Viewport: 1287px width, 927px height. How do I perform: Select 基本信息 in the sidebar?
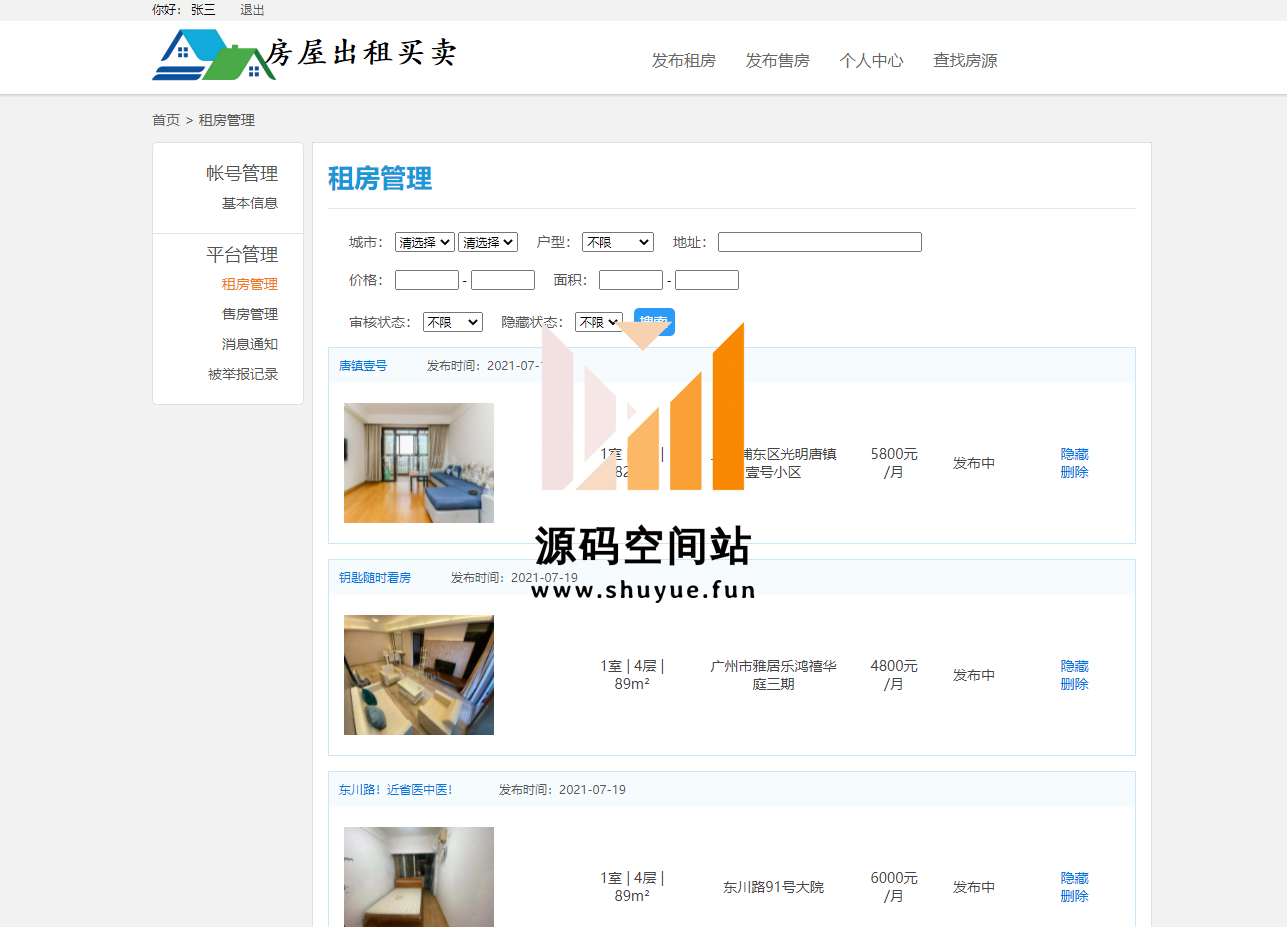click(250, 203)
